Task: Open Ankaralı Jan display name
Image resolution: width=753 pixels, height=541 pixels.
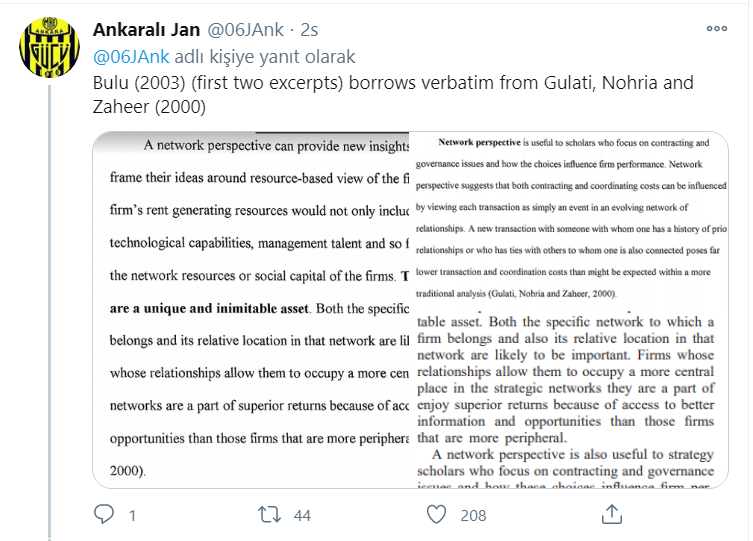Action: [x=146, y=30]
